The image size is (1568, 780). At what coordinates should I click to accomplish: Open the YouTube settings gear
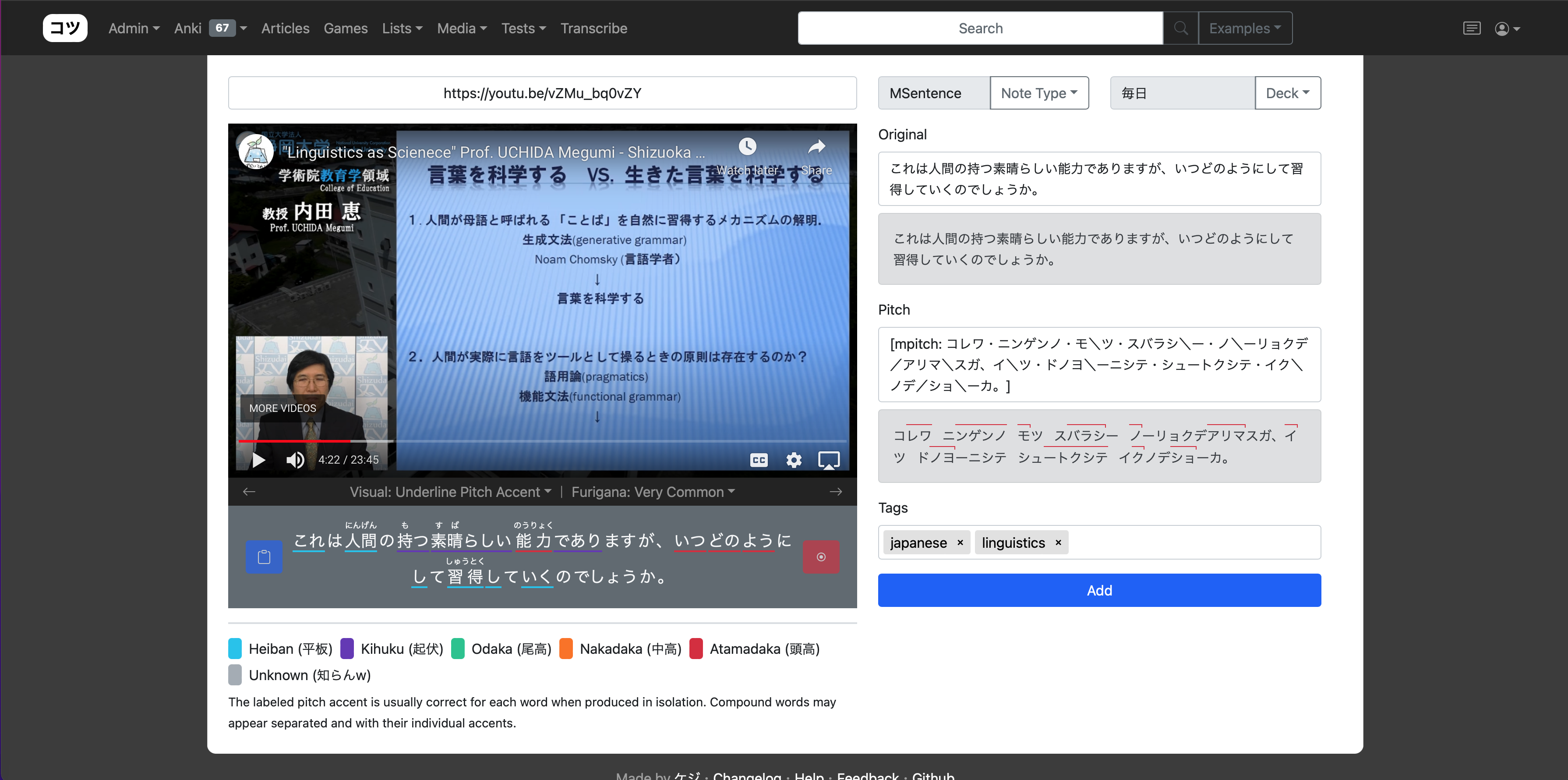click(x=793, y=460)
